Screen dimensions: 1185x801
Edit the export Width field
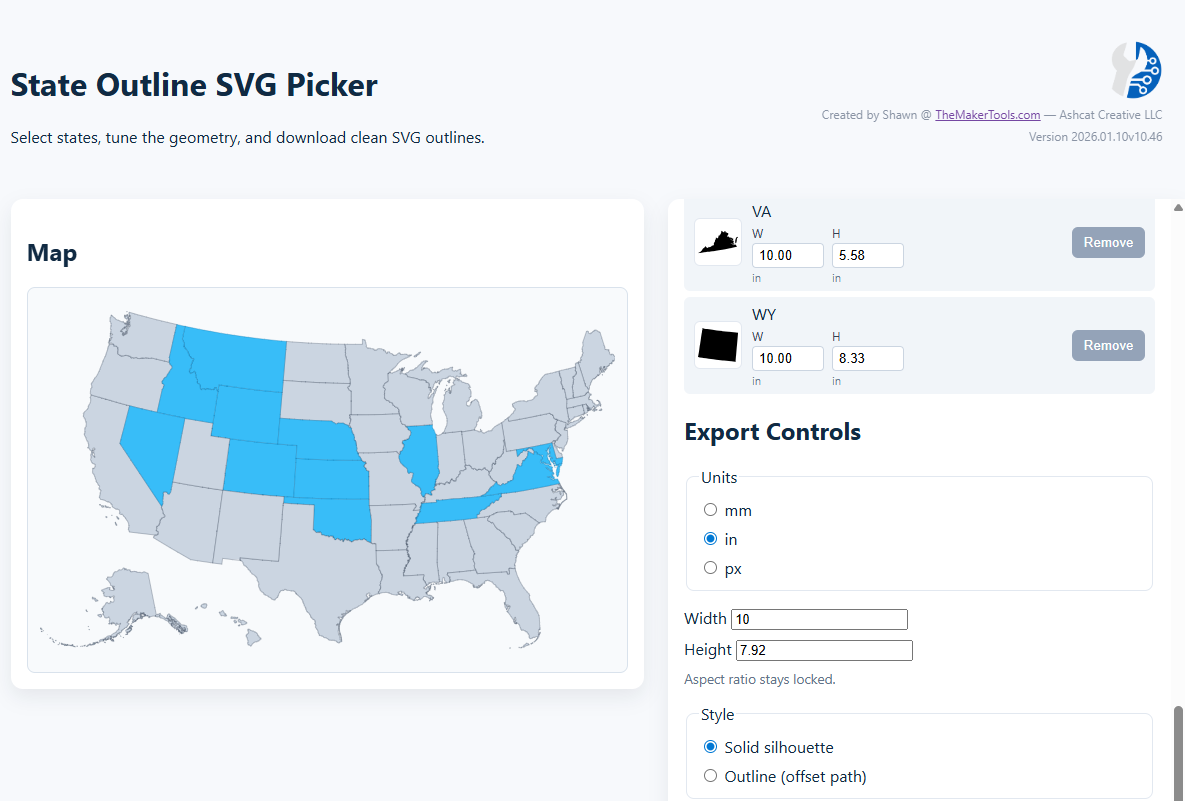point(819,619)
